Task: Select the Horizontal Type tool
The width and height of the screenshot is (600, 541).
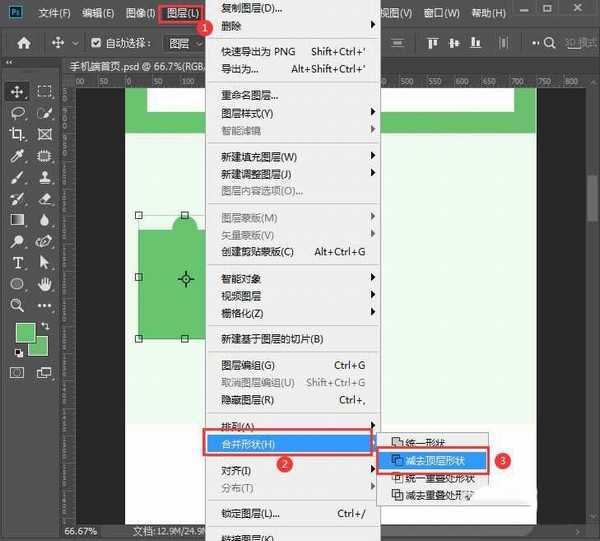Action: coord(18,263)
